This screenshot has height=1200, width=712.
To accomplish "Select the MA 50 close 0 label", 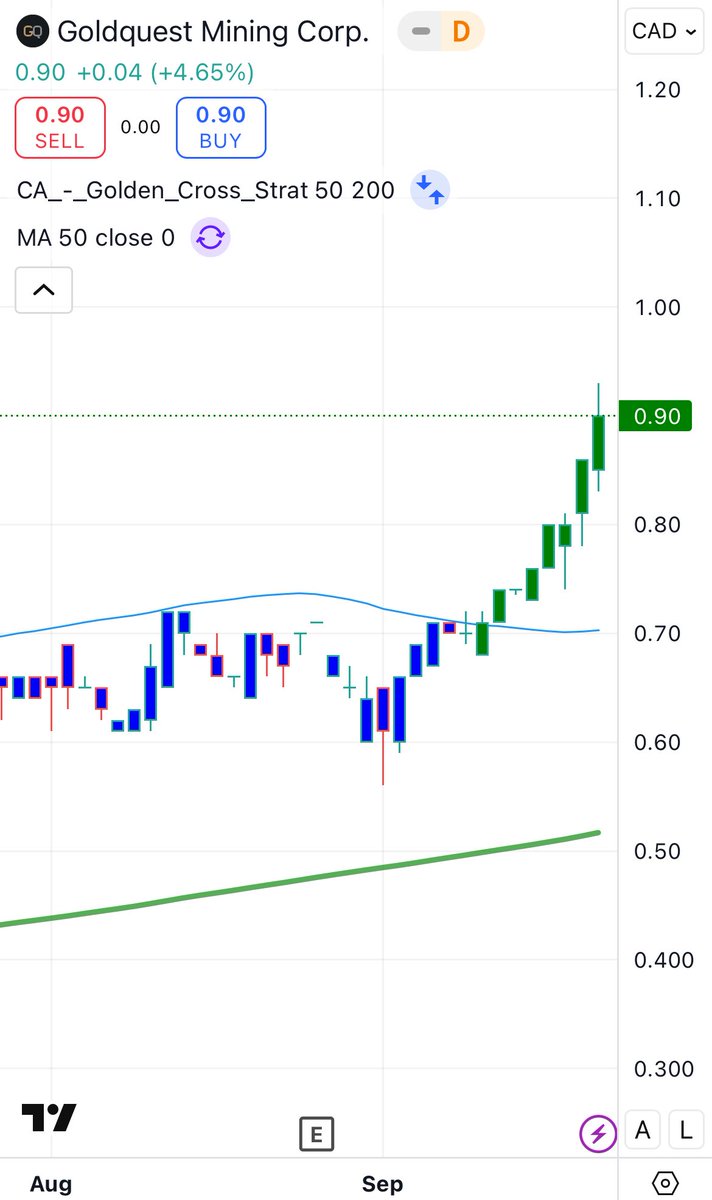I will tap(96, 238).
